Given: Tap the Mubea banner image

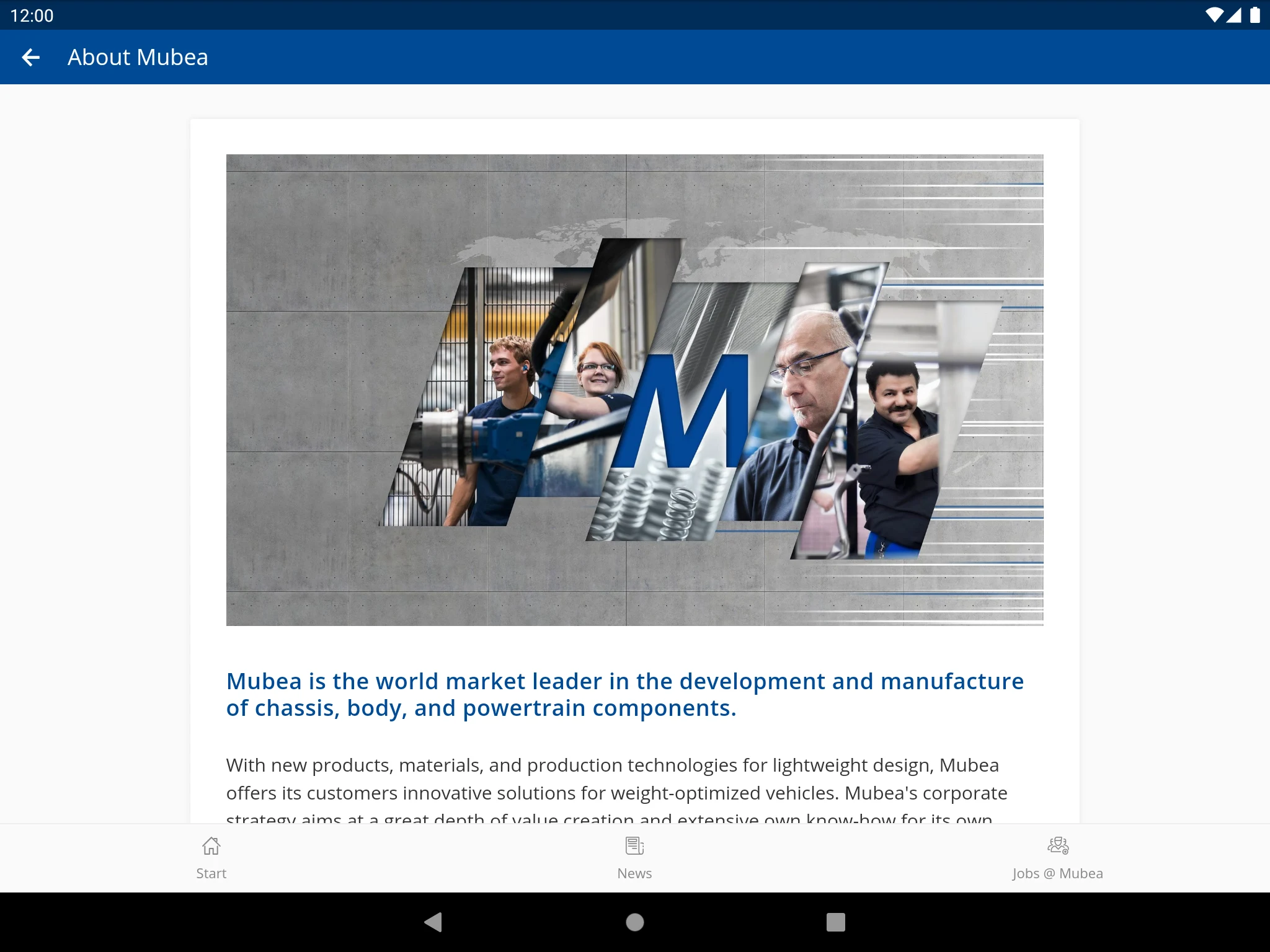Looking at the screenshot, I should pos(634,390).
